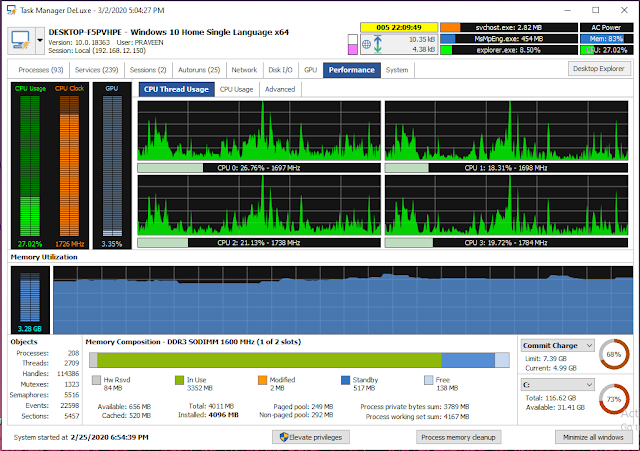Click the Process memory cleanup button
The height and width of the screenshot is (451, 640).
click(458, 437)
